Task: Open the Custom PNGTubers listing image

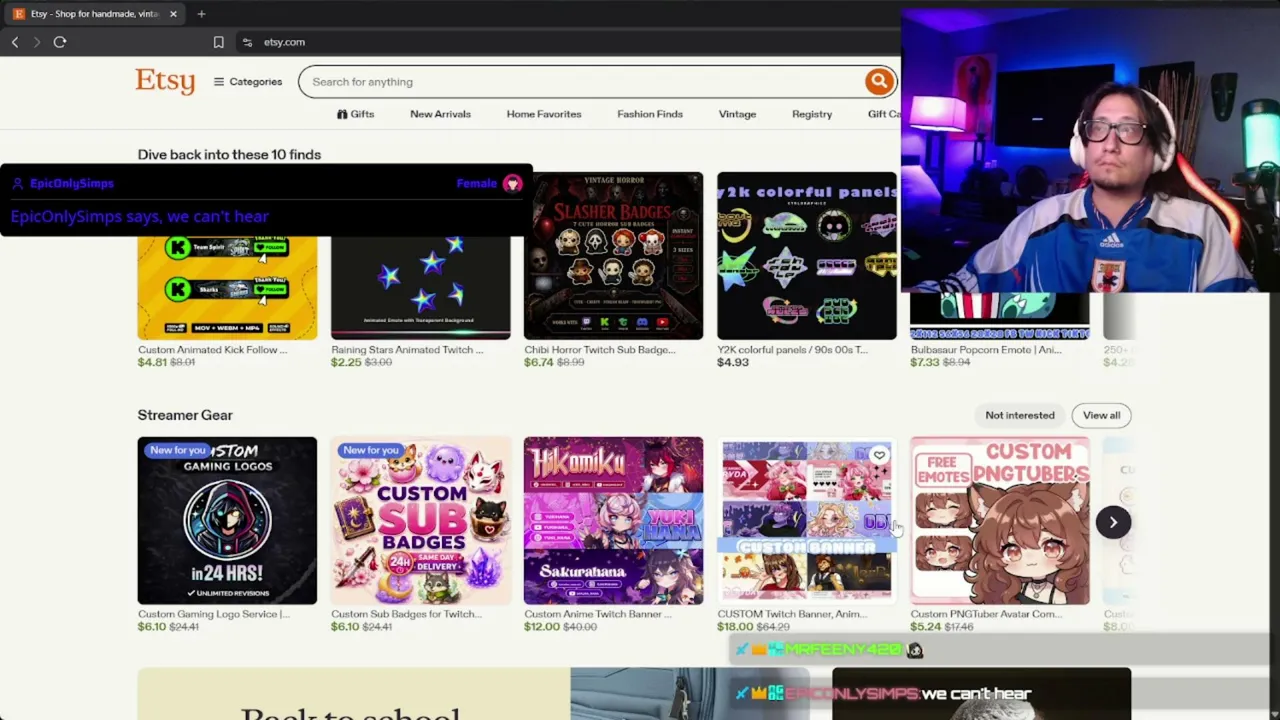Action: [1000, 520]
